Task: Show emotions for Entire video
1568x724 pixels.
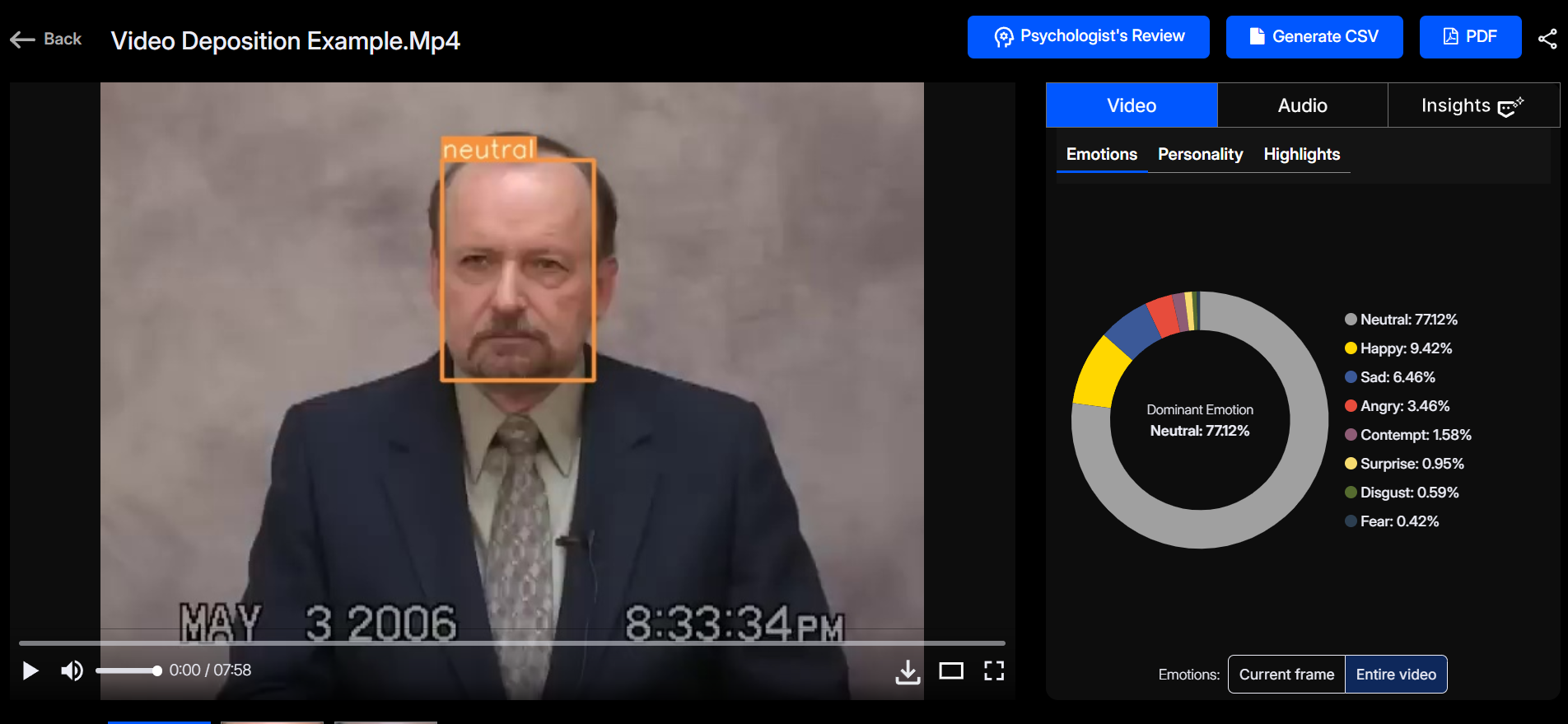Action: pos(1396,675)
